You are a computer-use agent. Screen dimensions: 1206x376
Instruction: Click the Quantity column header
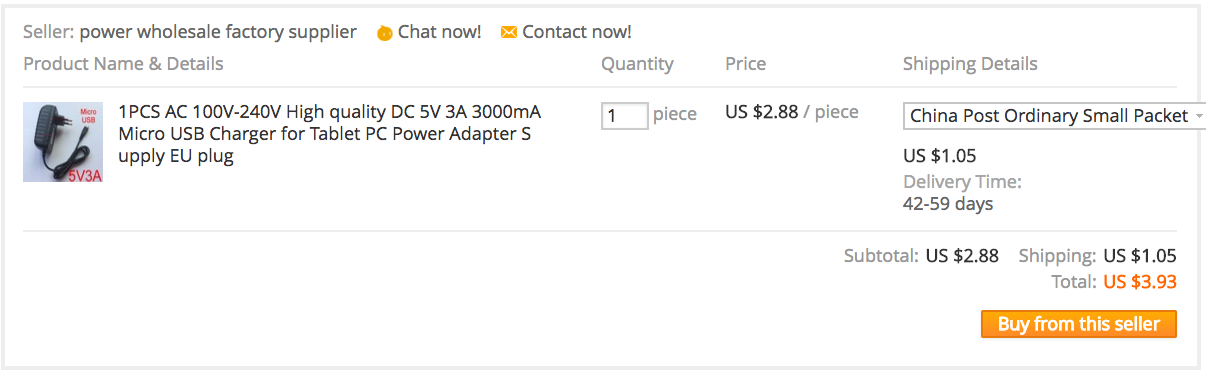click(x=637, y=64)
